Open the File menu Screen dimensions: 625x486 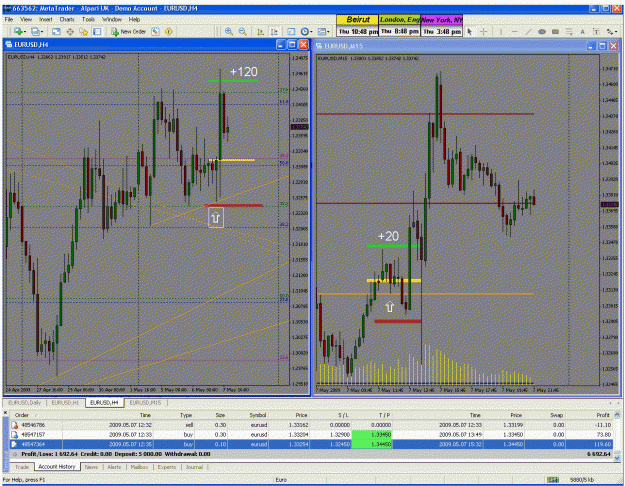click(9, 19)
